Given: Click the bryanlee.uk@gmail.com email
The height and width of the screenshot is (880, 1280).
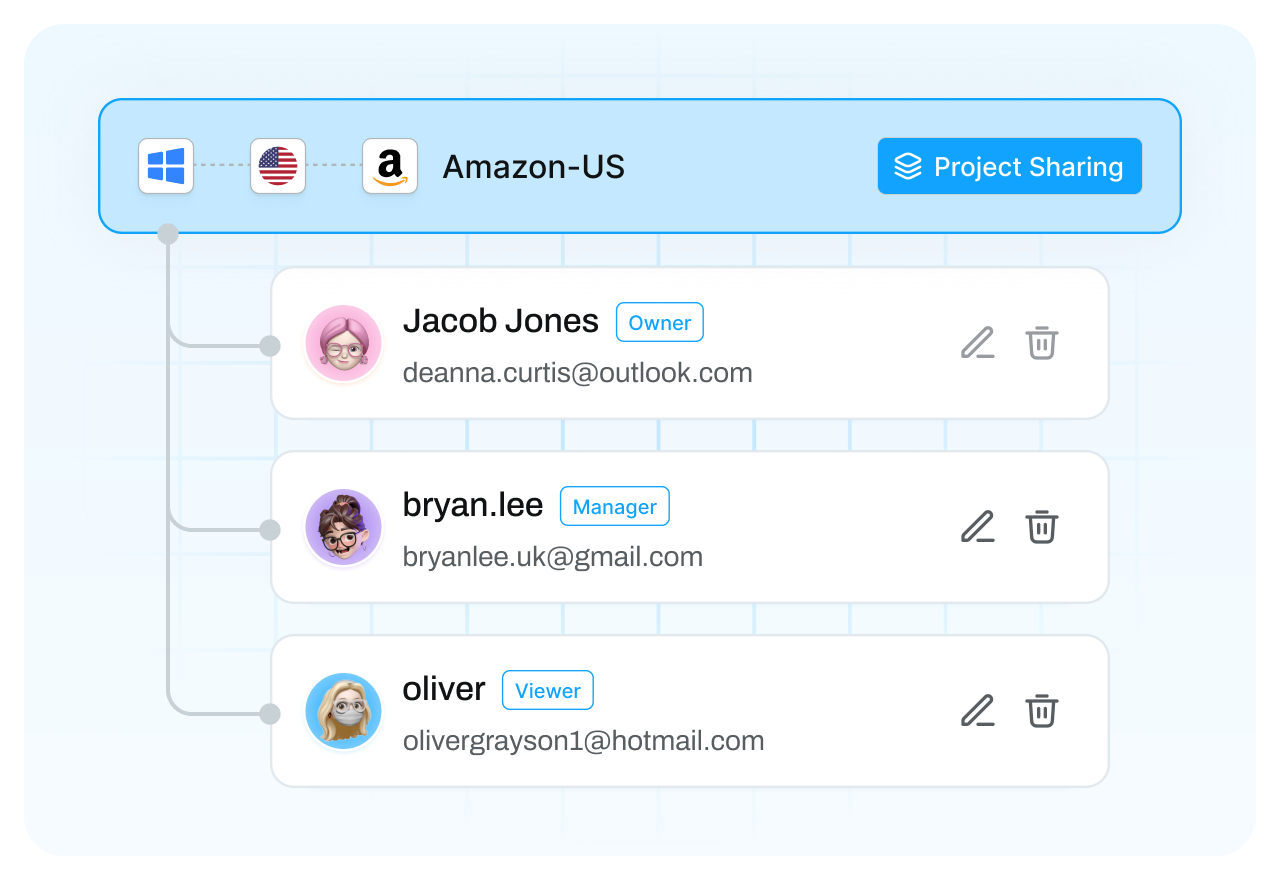Looking at the screenshot, I should (552, 557).
